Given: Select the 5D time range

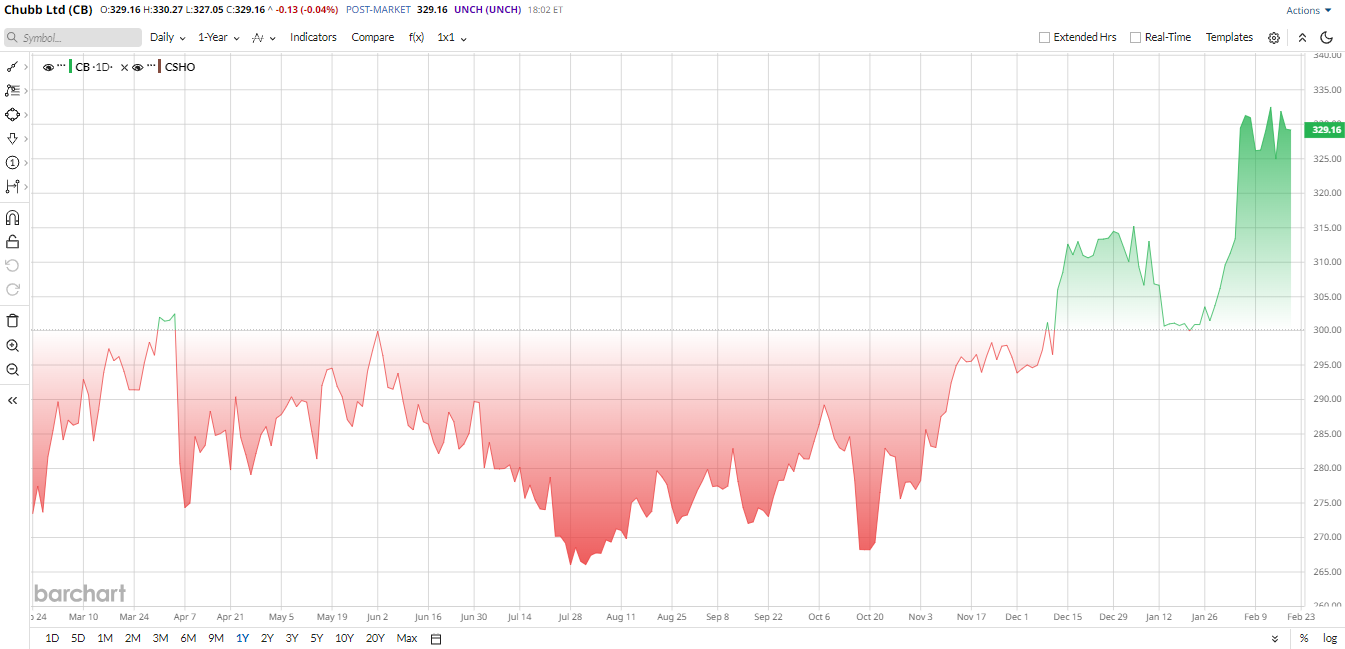Looking at the screenshot, I should 78,638.
